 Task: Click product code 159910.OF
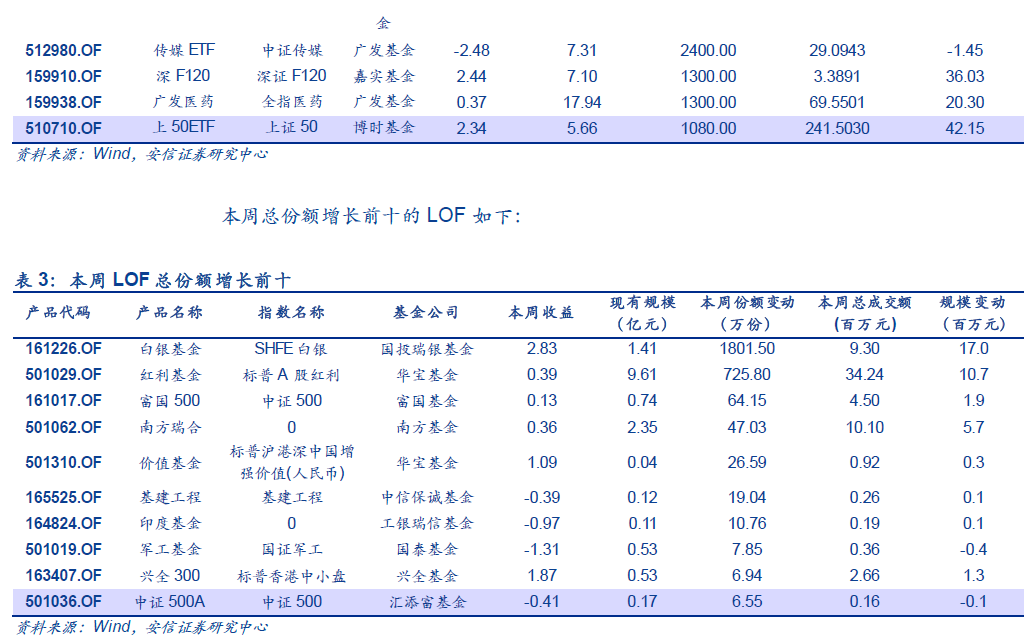[x=63, y=77]
